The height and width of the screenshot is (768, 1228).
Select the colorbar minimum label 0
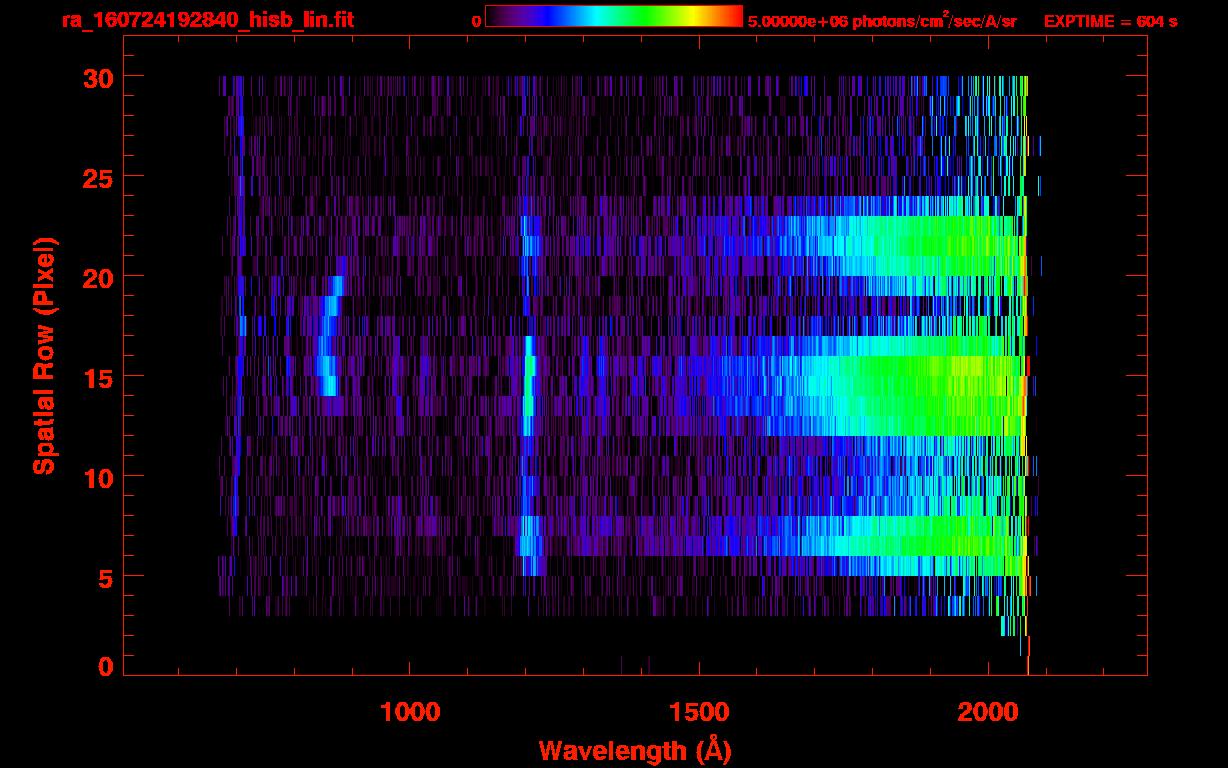(476, 21)
